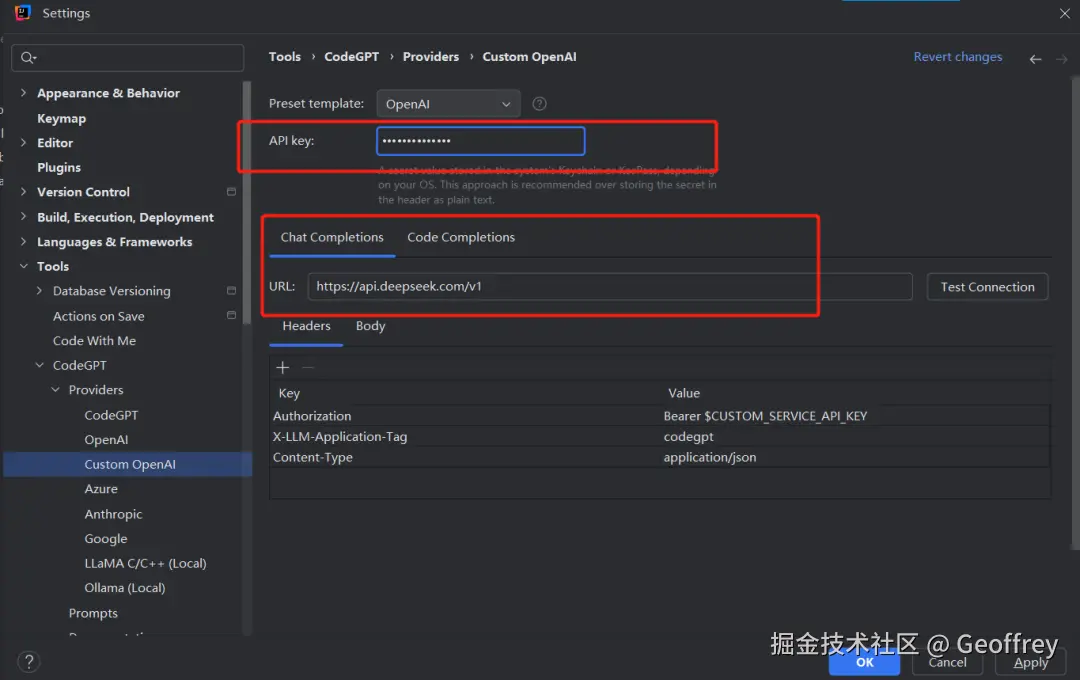Screen dimensions: 1080x680
Task: Go forward with the right arrow icon
Action: 1061,59
